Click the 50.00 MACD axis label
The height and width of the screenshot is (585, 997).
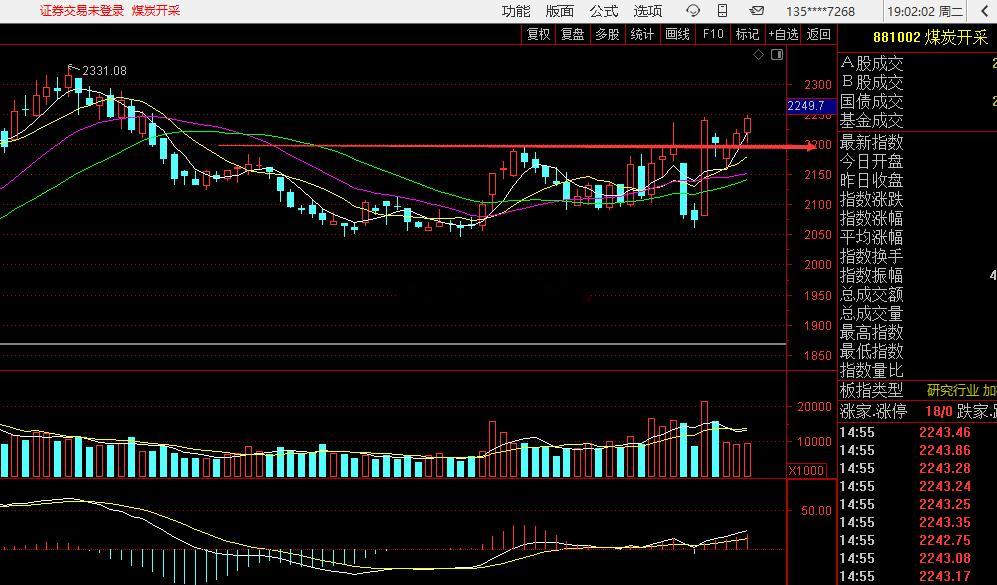pos(816,511)
